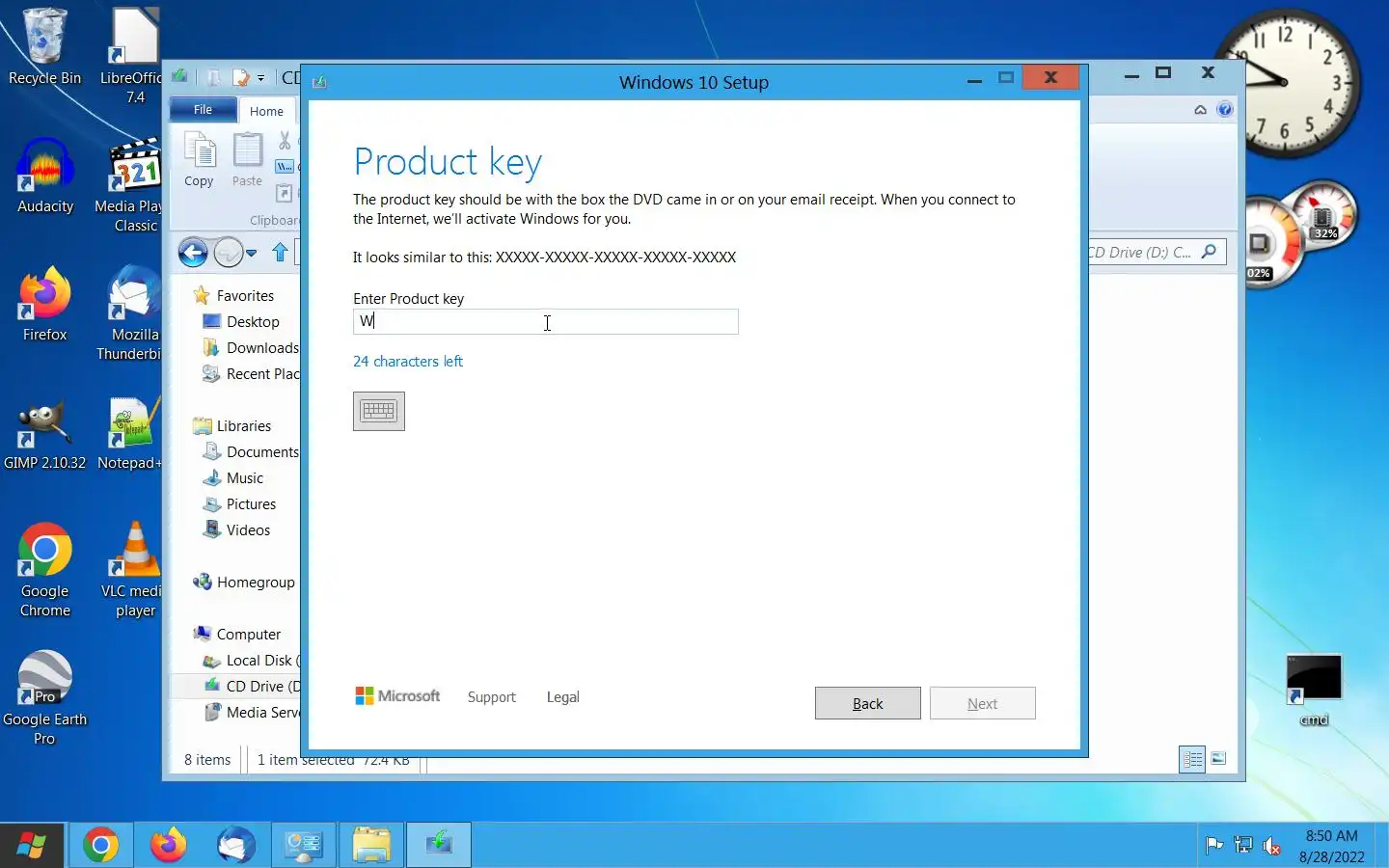Click the Next button in Windows 10 Setup

(982, 703)
